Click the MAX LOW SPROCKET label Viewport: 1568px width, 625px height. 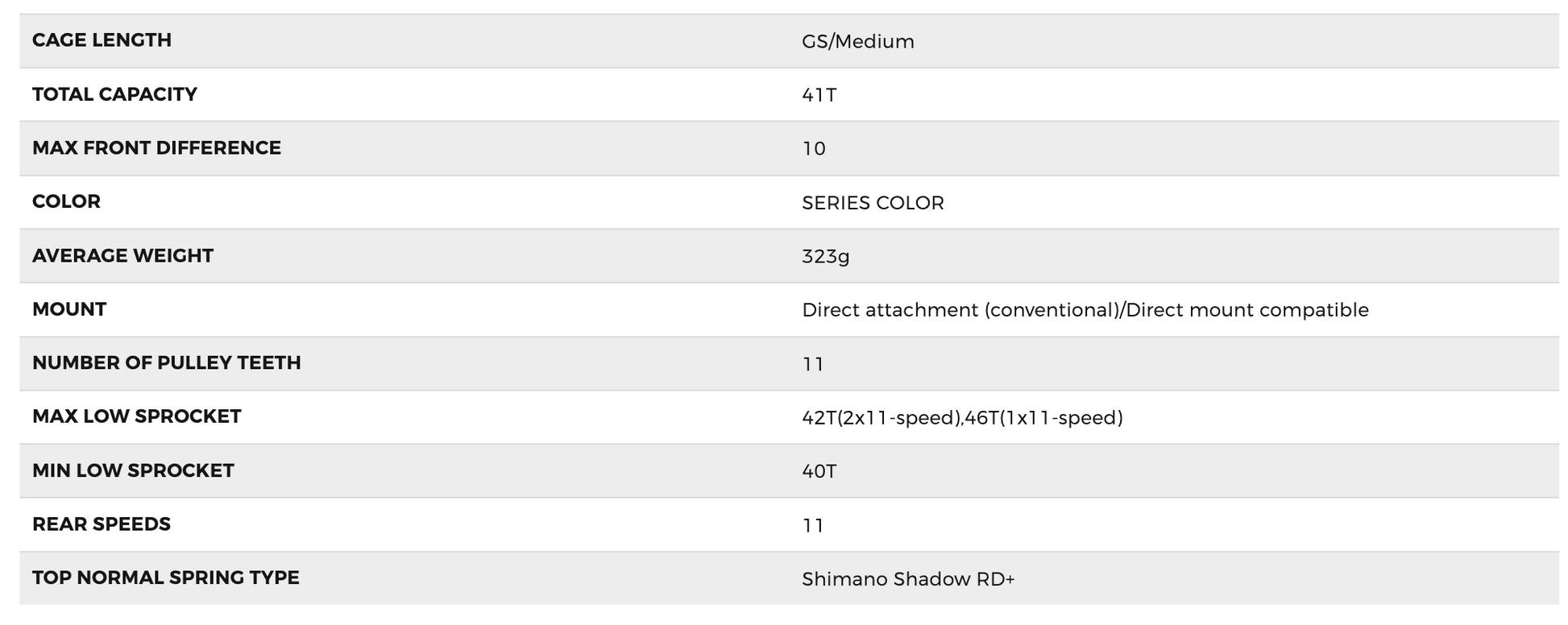pyautogui.click(x=136, y=416)
